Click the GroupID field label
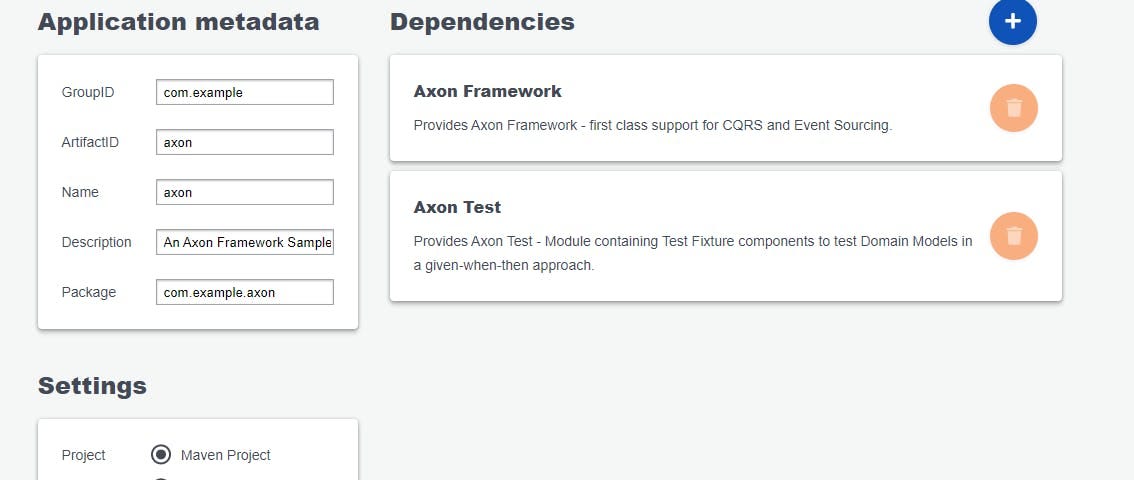 point(88,92)
